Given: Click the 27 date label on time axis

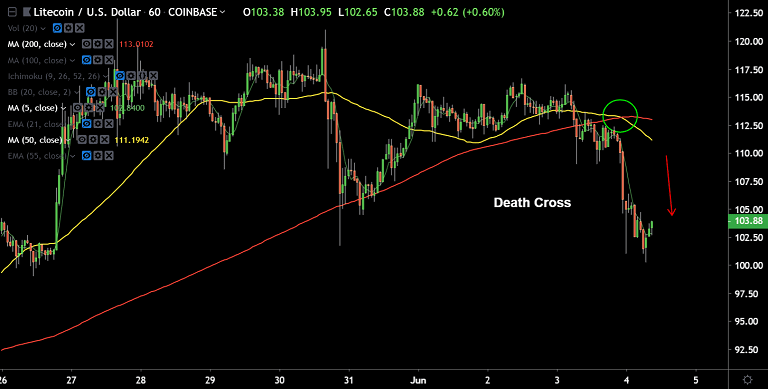Looking at the screenshot, I should 71,380.
